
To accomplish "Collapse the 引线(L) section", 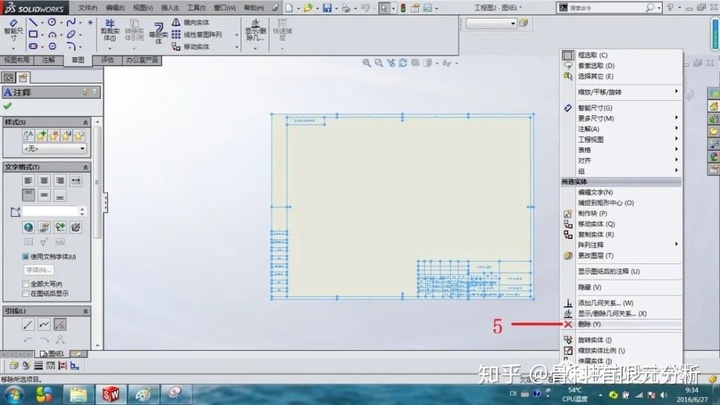I will coord(85,311).
